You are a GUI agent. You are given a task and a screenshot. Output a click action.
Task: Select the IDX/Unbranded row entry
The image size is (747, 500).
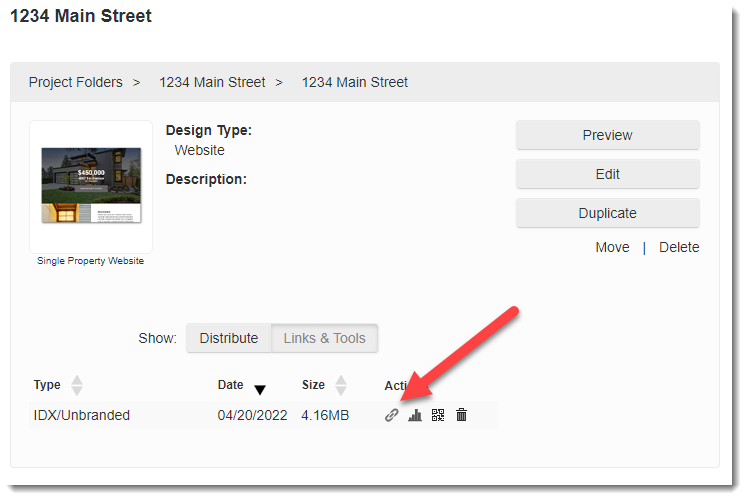coord(82,415)
